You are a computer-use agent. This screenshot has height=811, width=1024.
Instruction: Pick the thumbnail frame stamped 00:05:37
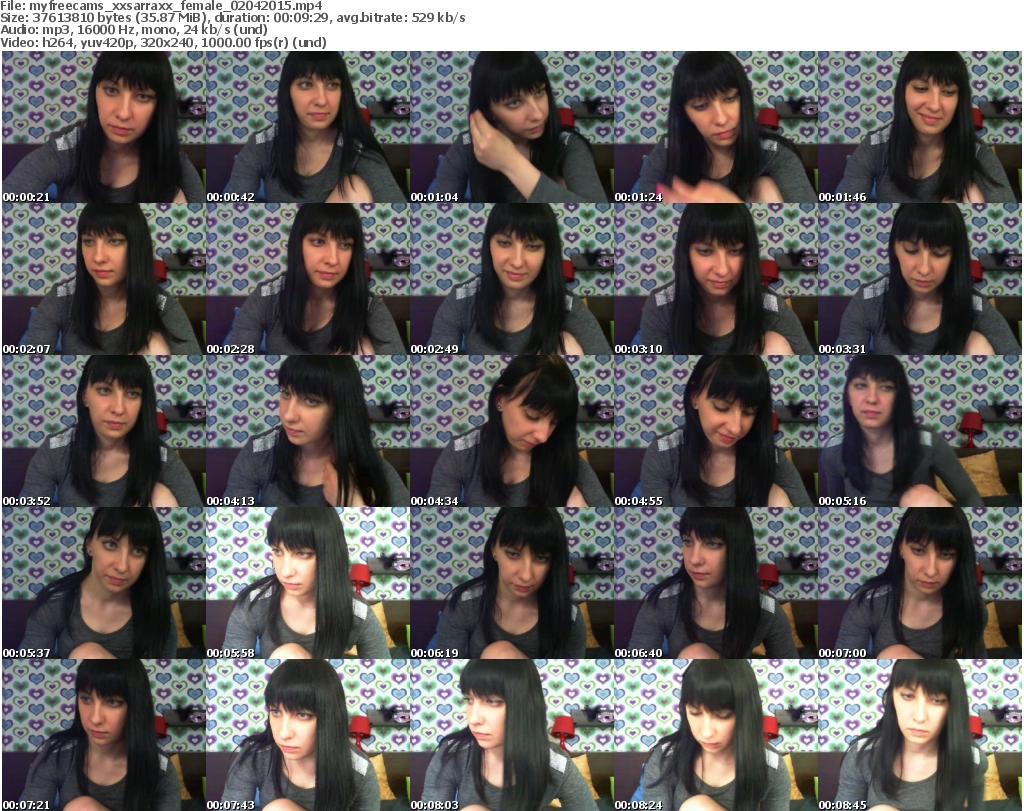(x=104, y=583)
